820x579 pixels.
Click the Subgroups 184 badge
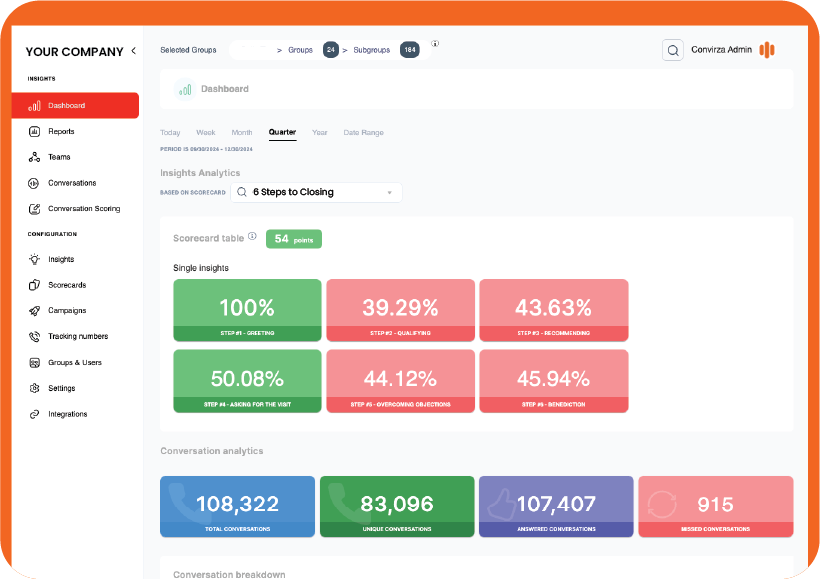(408, 48)
